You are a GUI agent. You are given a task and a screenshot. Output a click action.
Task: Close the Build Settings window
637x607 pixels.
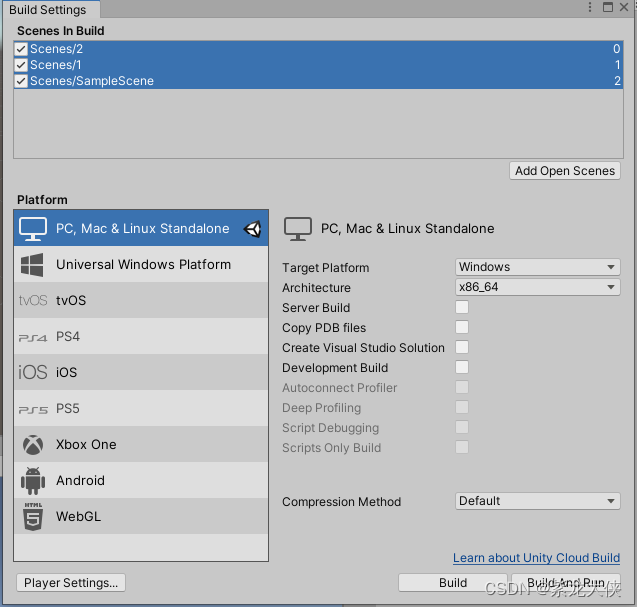tap(624, 7)
